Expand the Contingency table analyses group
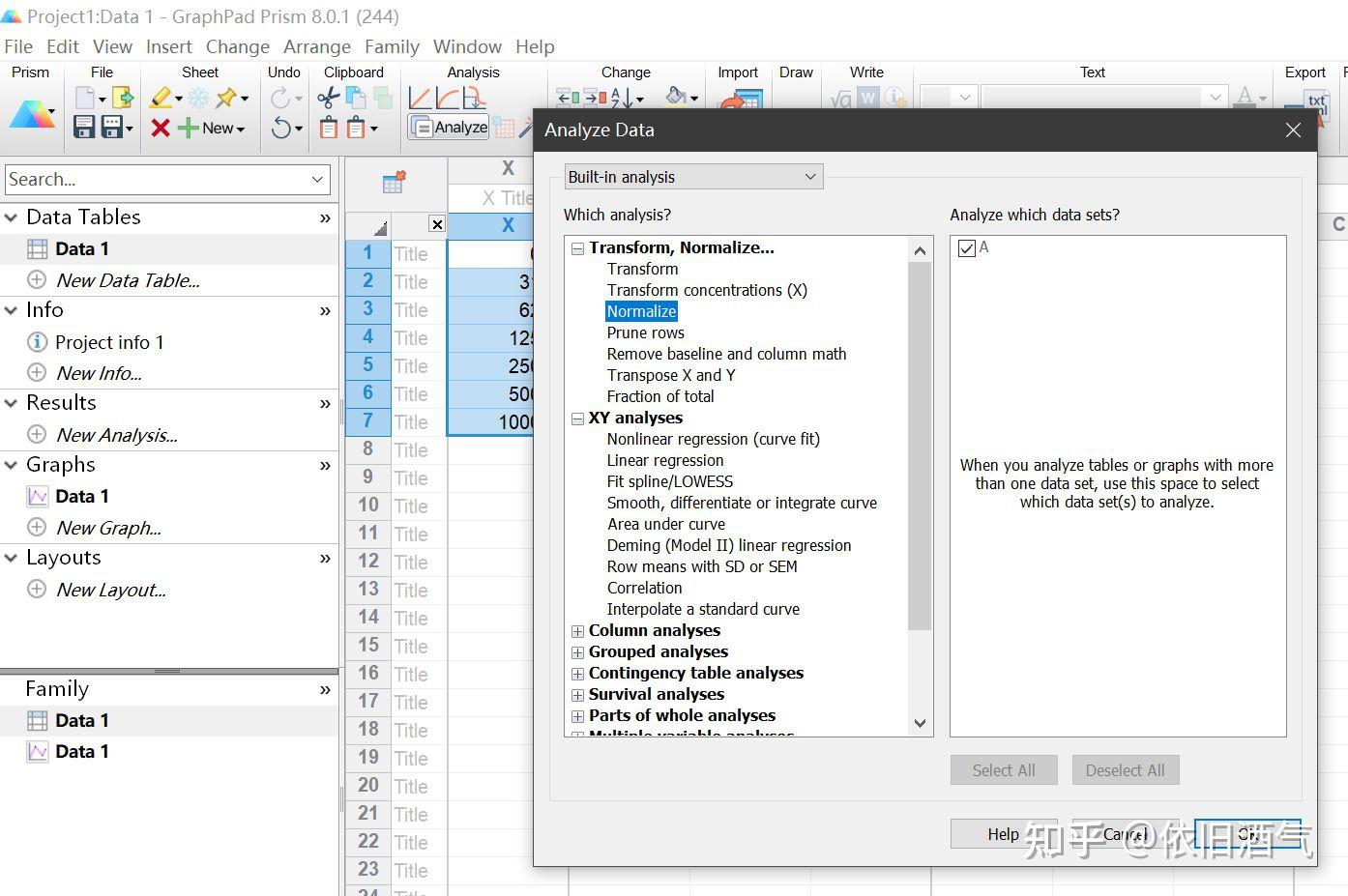This screenshot has width=1348, height=896. [577, 674]
